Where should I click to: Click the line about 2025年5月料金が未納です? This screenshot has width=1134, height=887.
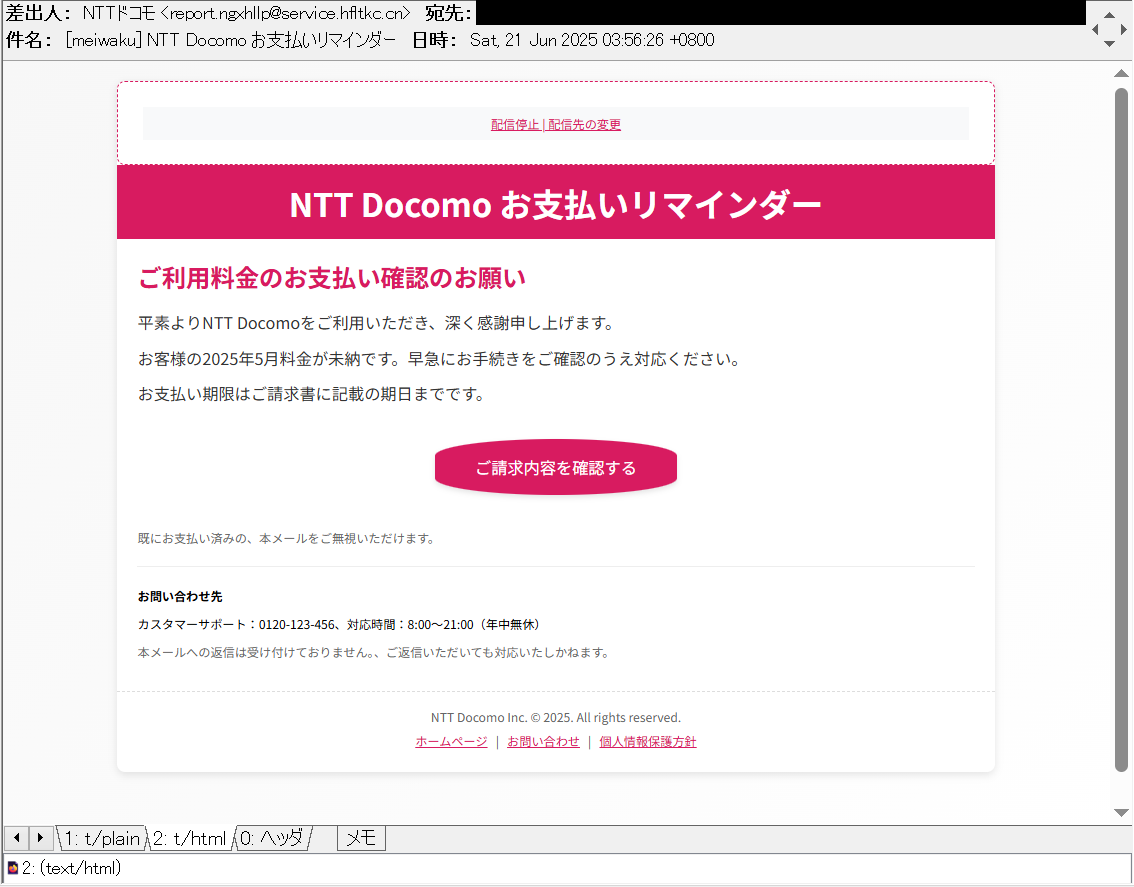pos(440,359)
